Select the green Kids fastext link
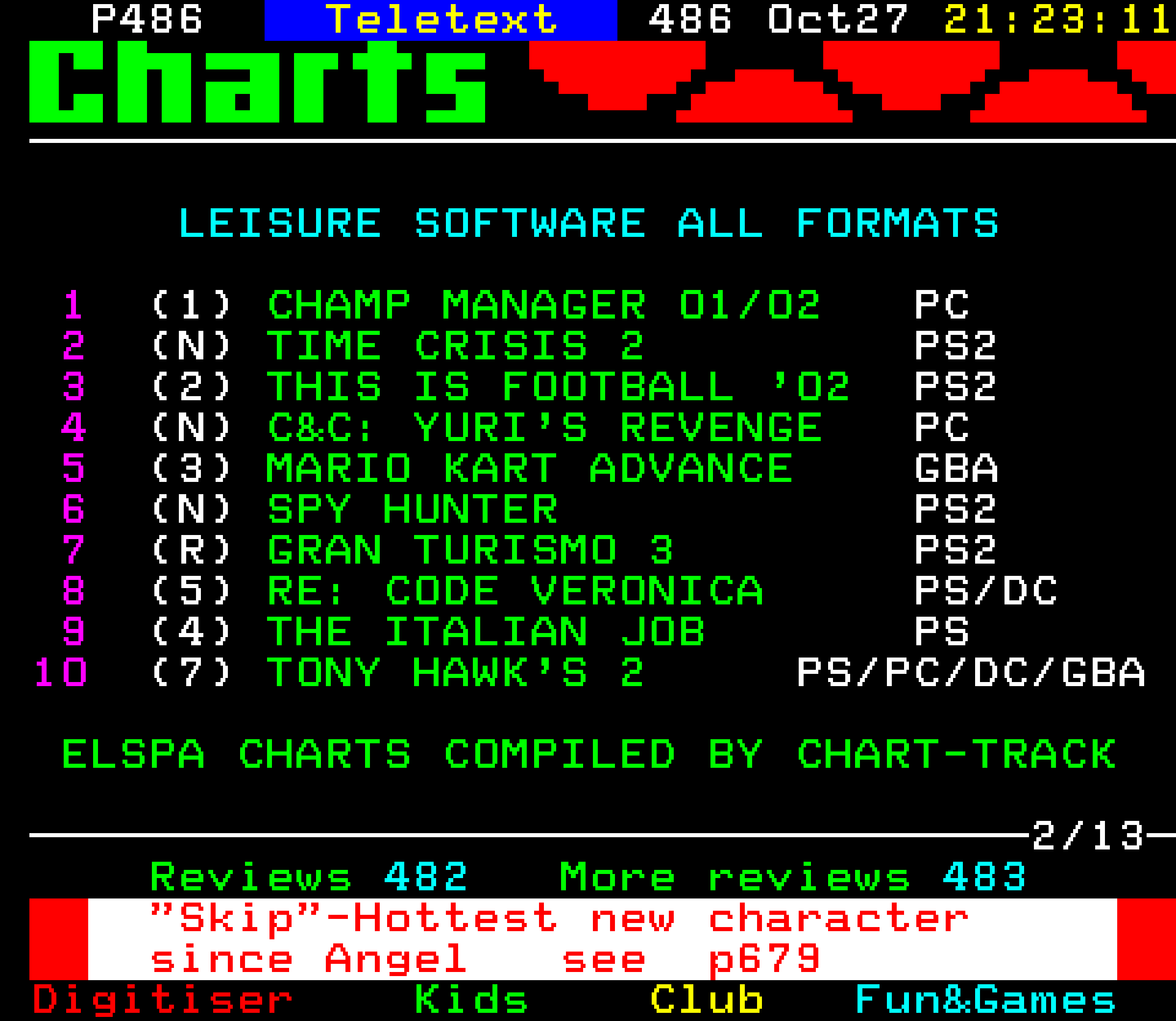 pos(471,1000)
